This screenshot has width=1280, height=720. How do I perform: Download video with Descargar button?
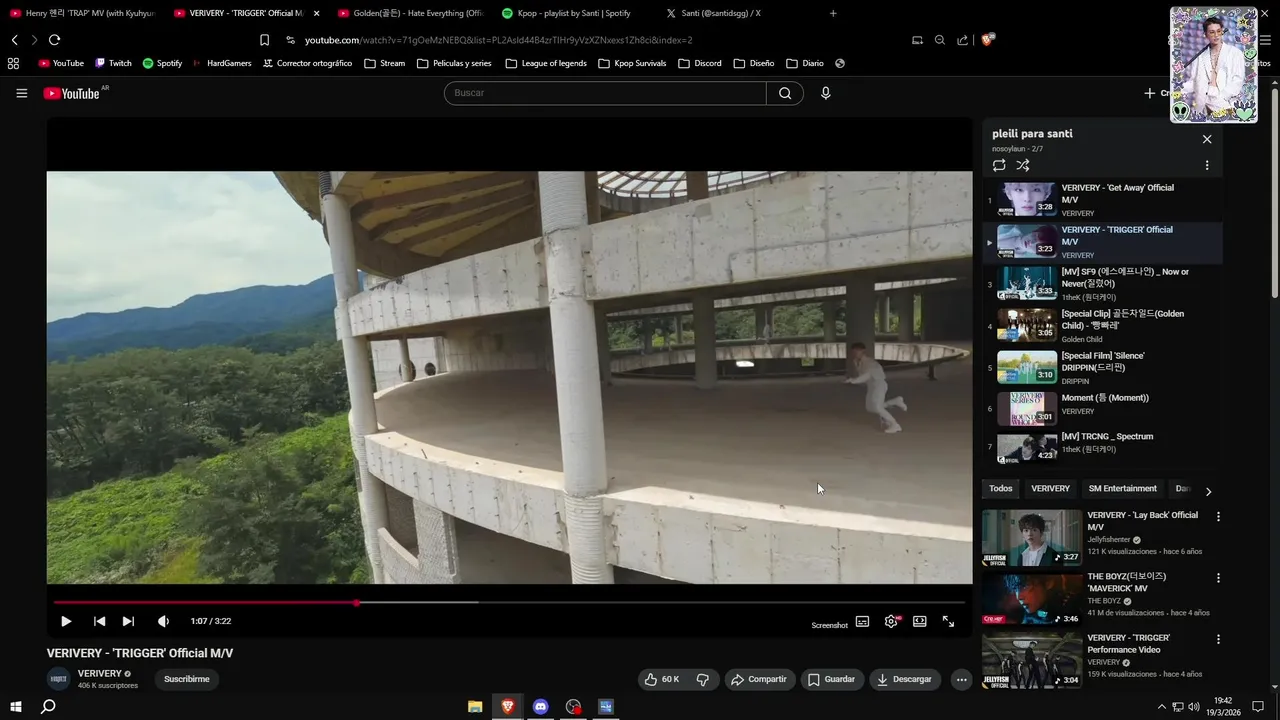pos(905,679)
